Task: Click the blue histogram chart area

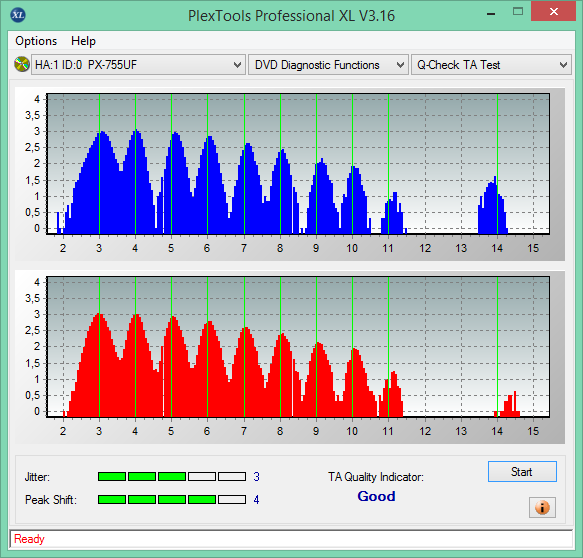Action: click(x=298, y=164)
